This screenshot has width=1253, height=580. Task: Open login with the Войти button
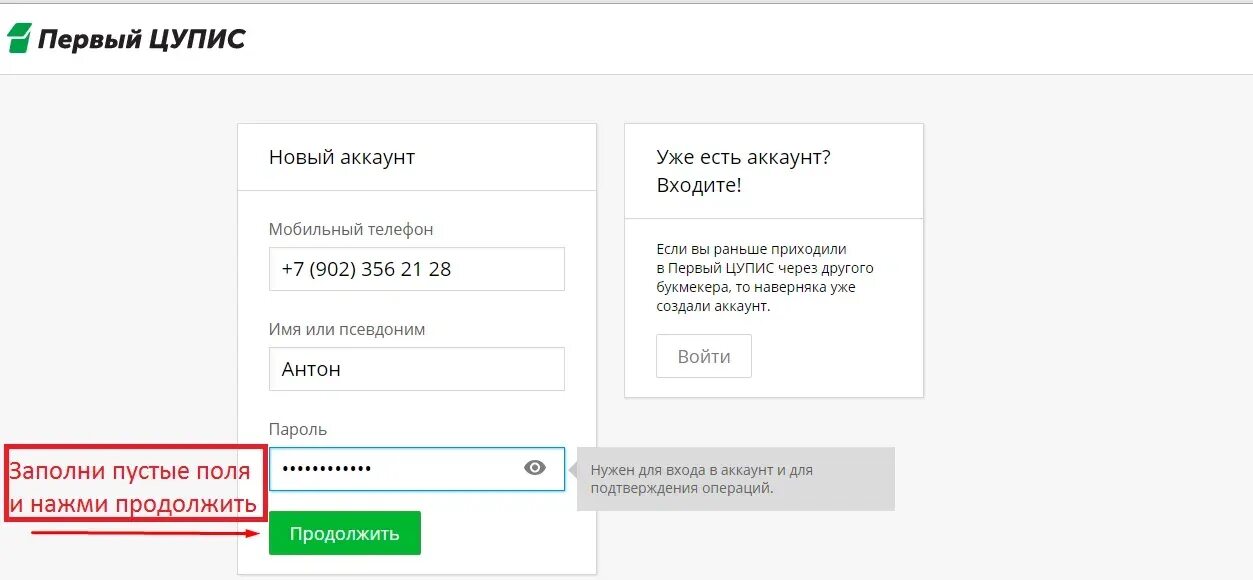(x=703, y=356)
